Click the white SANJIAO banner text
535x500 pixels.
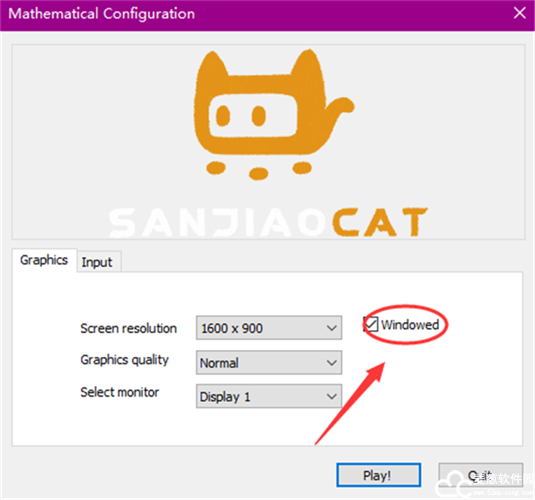[218, 223]
